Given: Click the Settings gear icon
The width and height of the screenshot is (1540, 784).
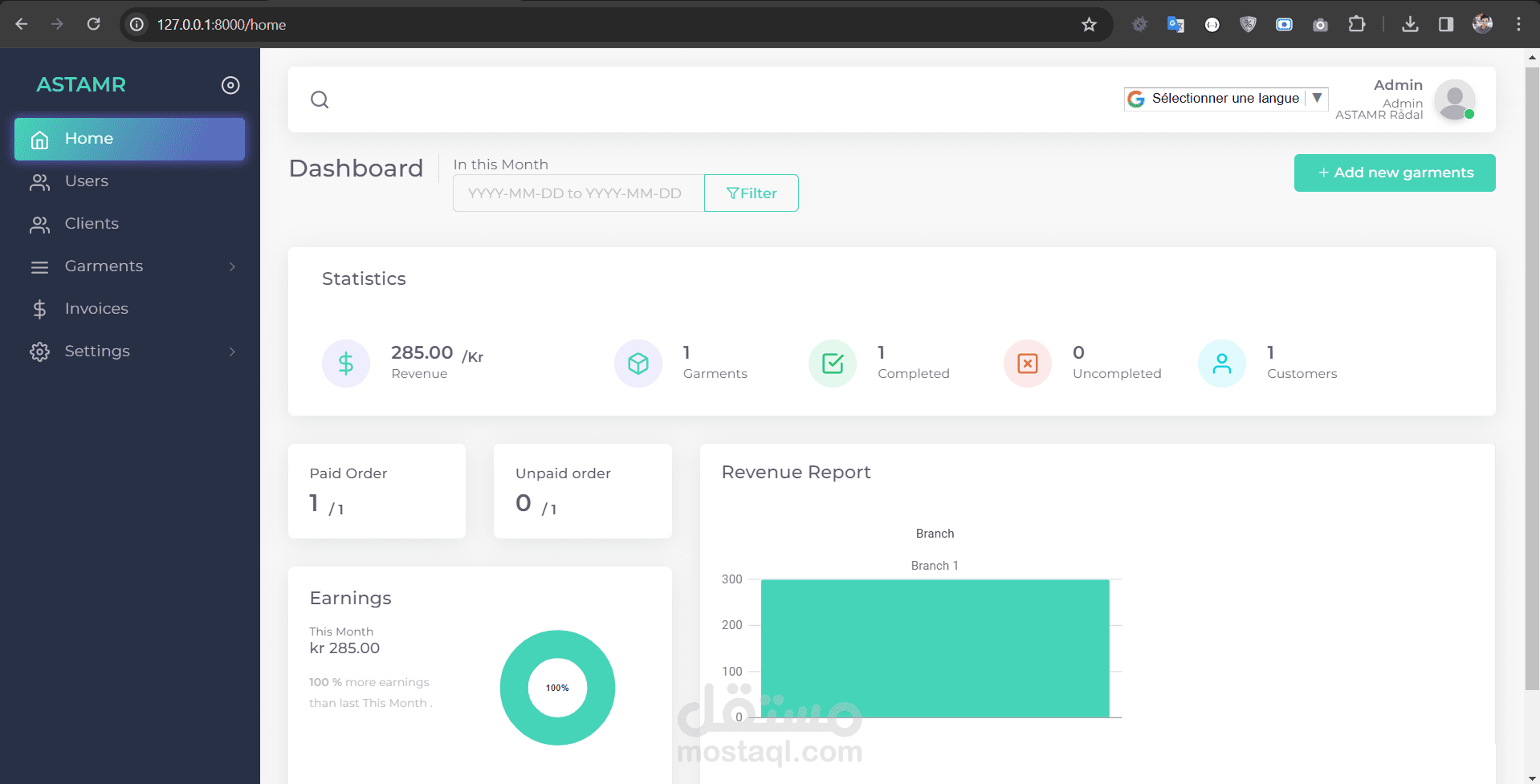Looking at the screenshot, I should pyautogui.click(x=40, y=351).
